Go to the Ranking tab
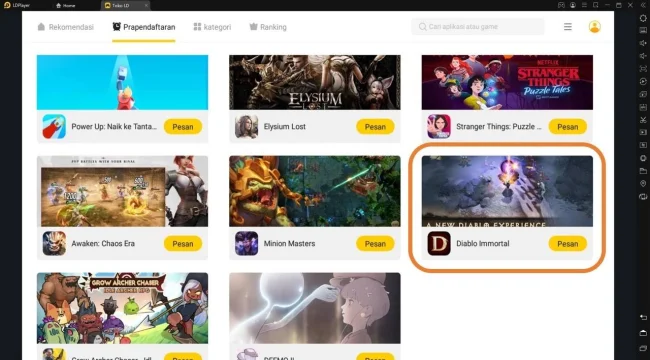The width and height of the screenshot is (650, 360). pyautogui.click(x=268, y=27)
